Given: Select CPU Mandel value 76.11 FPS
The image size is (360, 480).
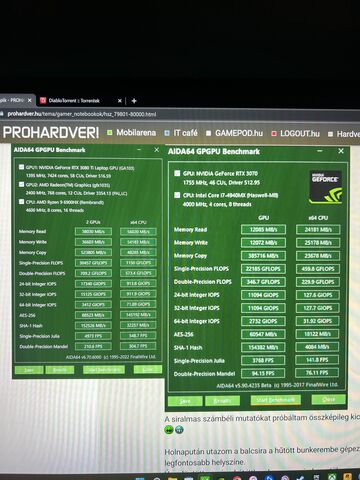Looking at the screenshot, I should [x=318, y=373].
